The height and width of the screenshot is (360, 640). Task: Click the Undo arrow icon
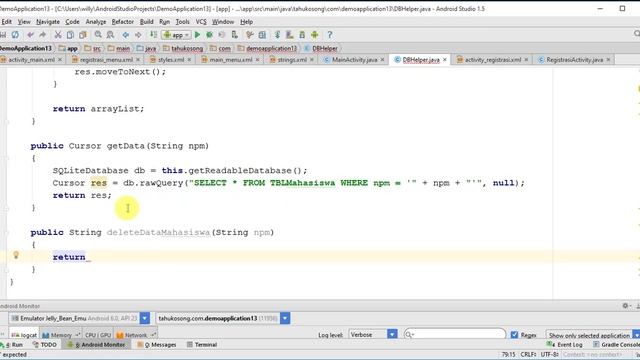(x=31, y=35)
